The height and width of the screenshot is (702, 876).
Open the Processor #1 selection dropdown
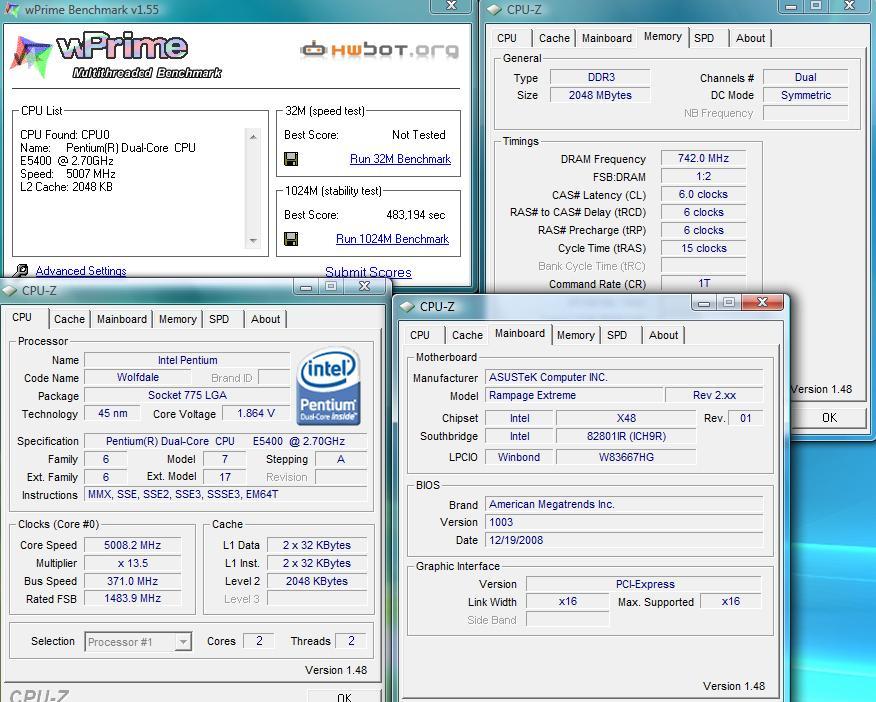[x=183, y=642]
